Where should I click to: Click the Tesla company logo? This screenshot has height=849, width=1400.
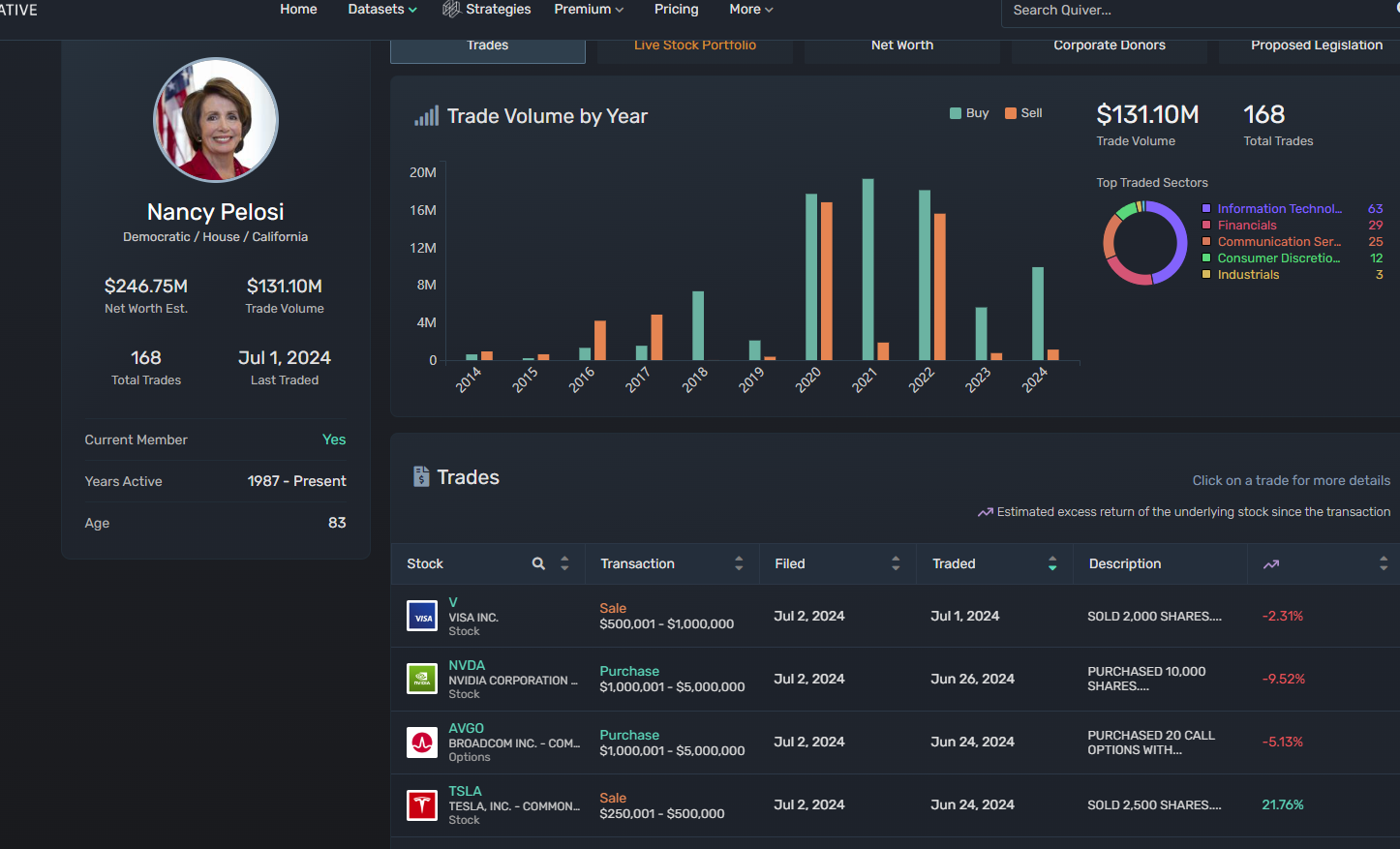coord(422,805)
